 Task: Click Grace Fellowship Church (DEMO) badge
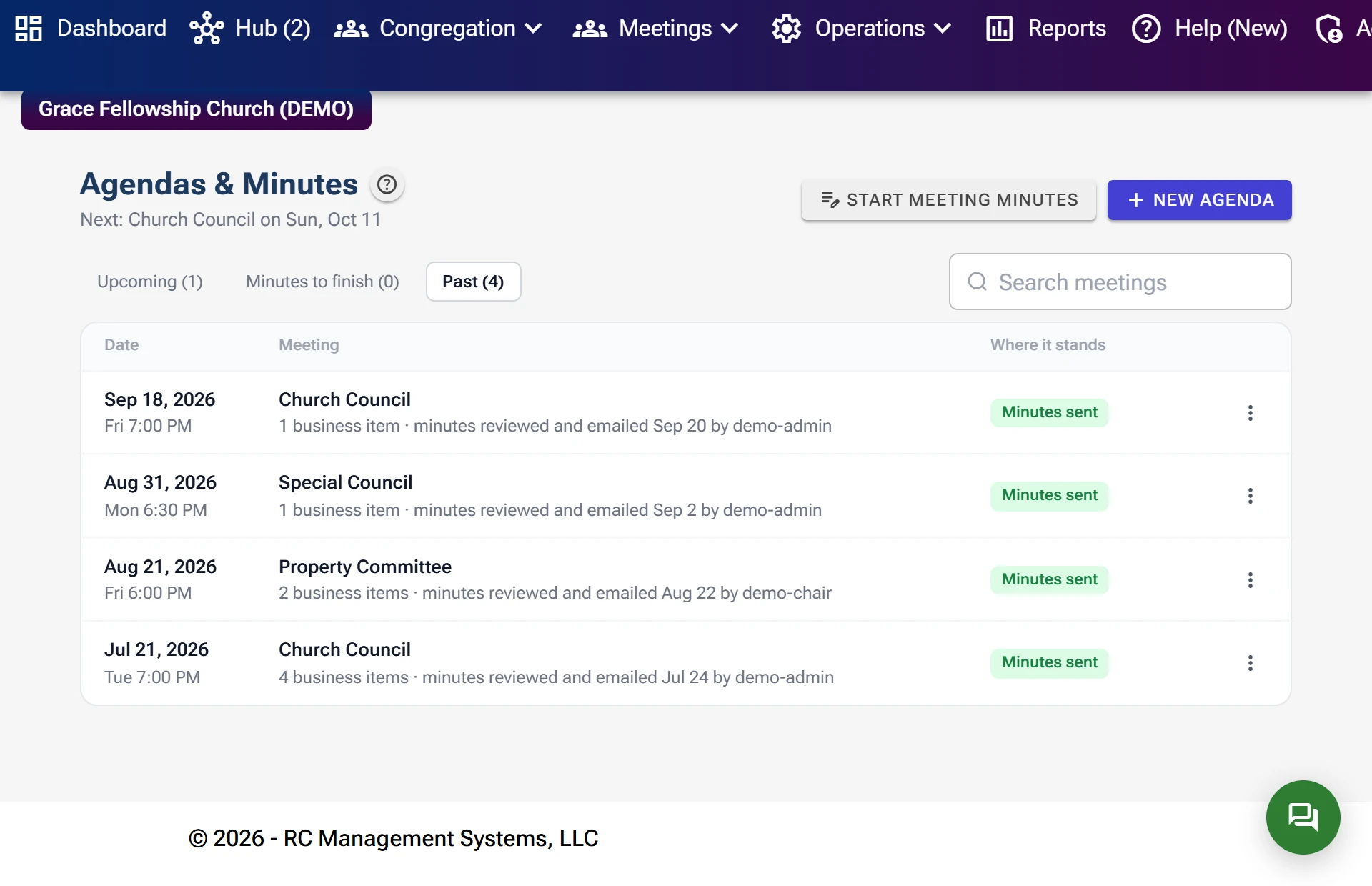tap(197, 109)
